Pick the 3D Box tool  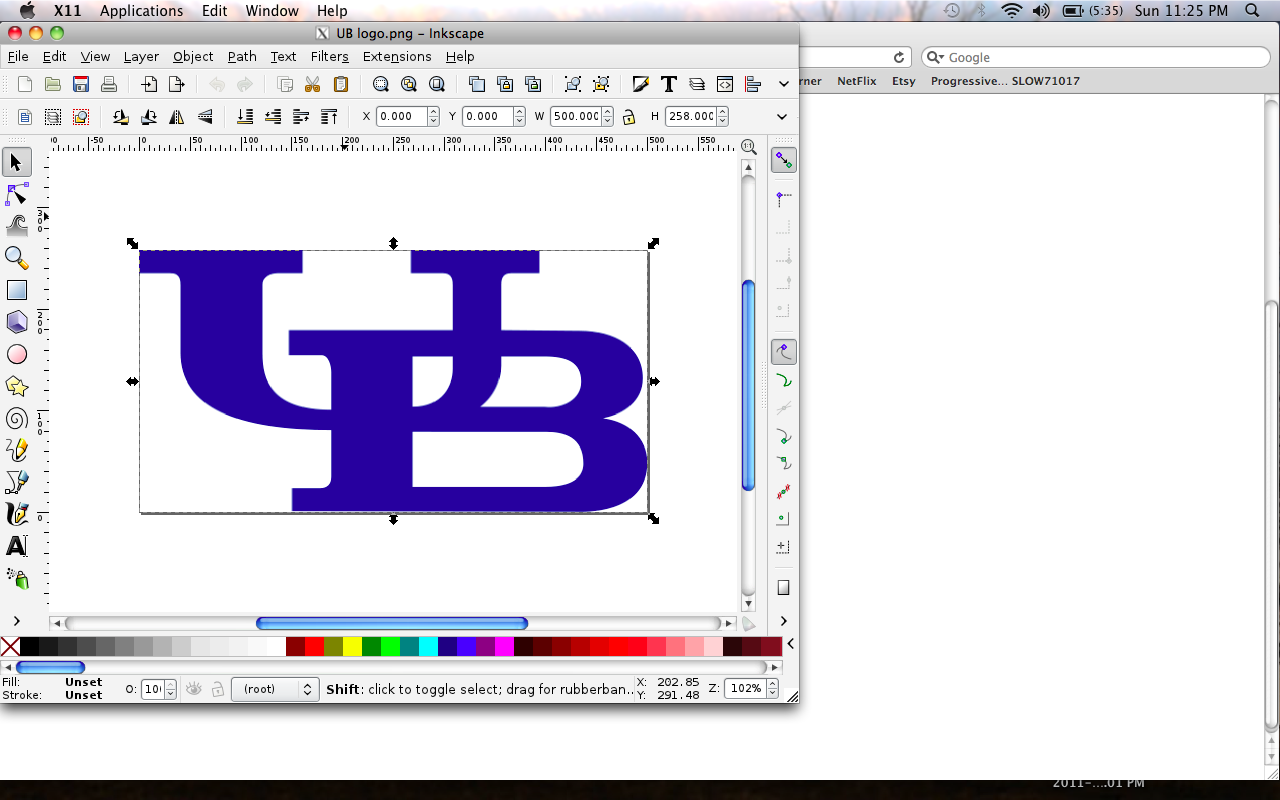point(16,322)
